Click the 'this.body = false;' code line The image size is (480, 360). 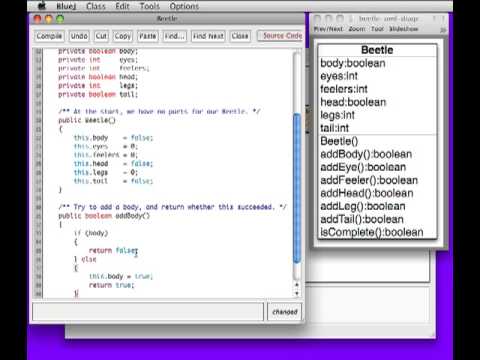(113, 138)
